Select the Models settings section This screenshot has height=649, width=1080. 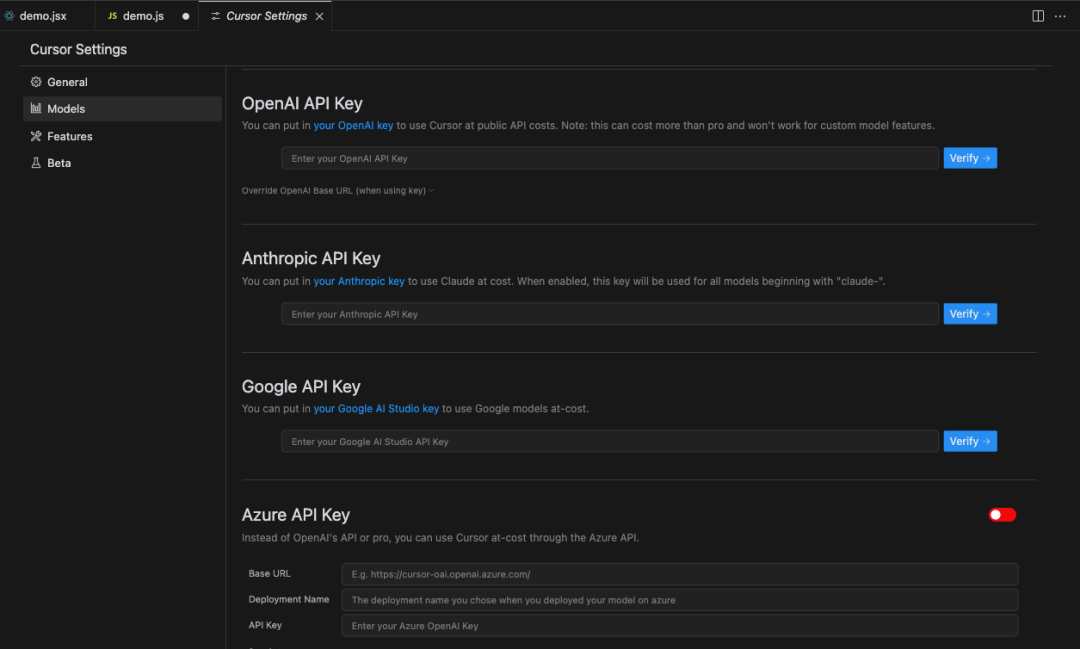[x=123, y=109]
